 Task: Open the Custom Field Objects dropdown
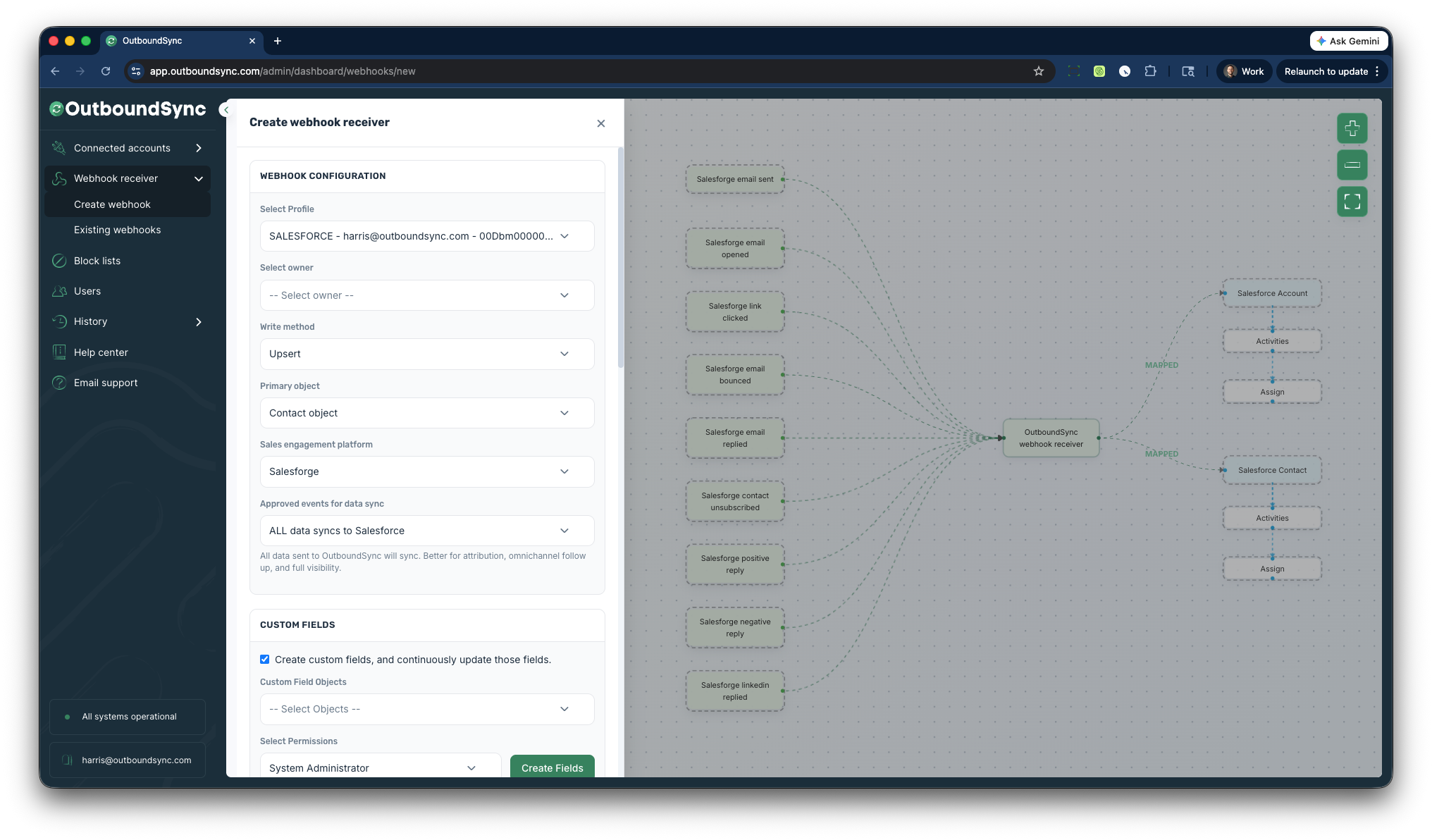[426, 709]
